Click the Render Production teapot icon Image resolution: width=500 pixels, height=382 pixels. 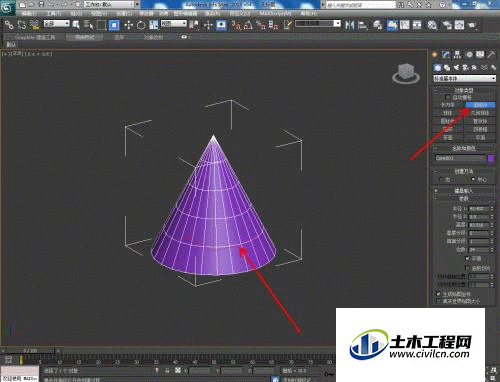coord(472,25)
